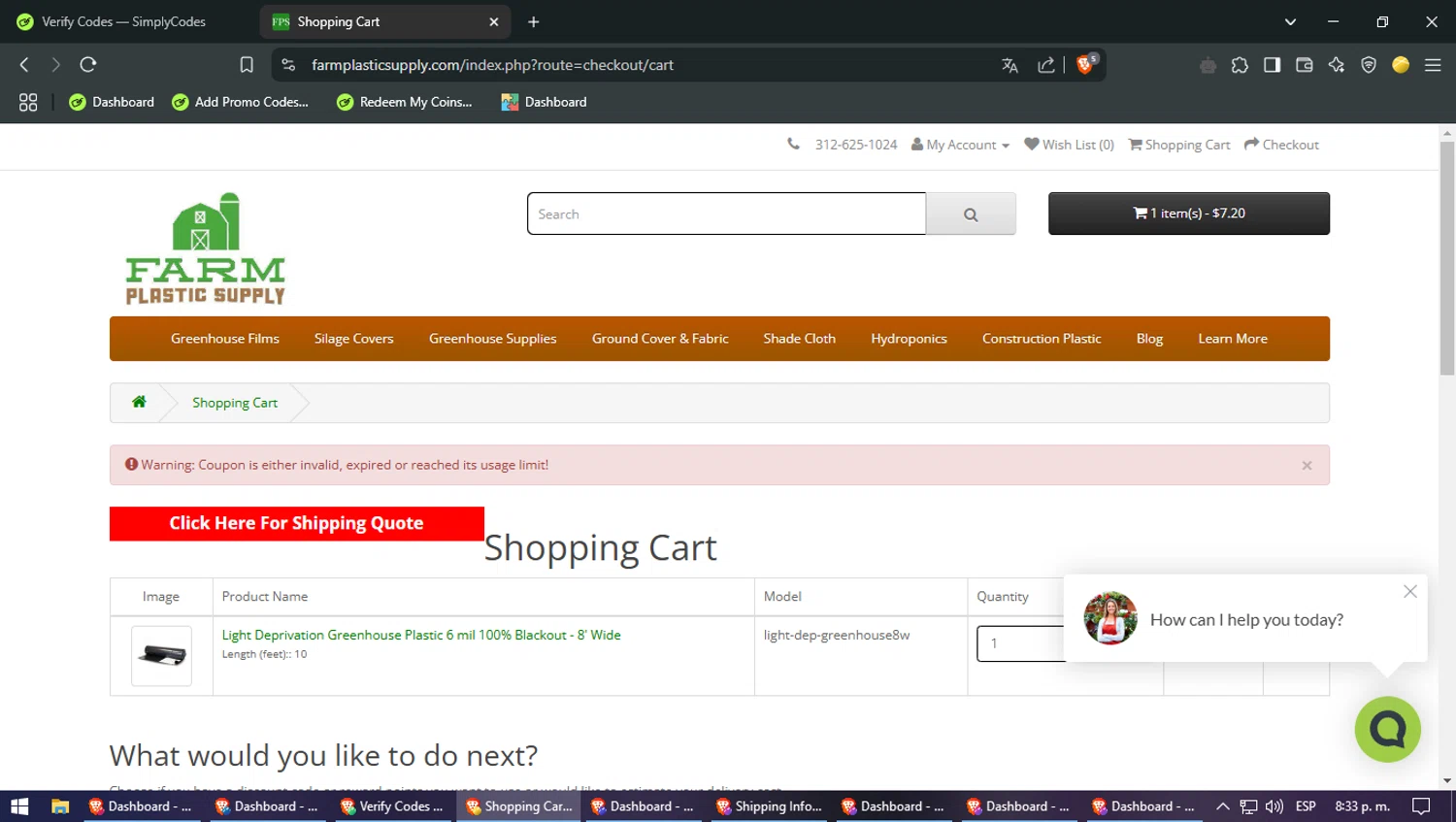The image size is (1456, 822).
Task: Click the product thumbnail image in the cart
Action: (161, 656)
